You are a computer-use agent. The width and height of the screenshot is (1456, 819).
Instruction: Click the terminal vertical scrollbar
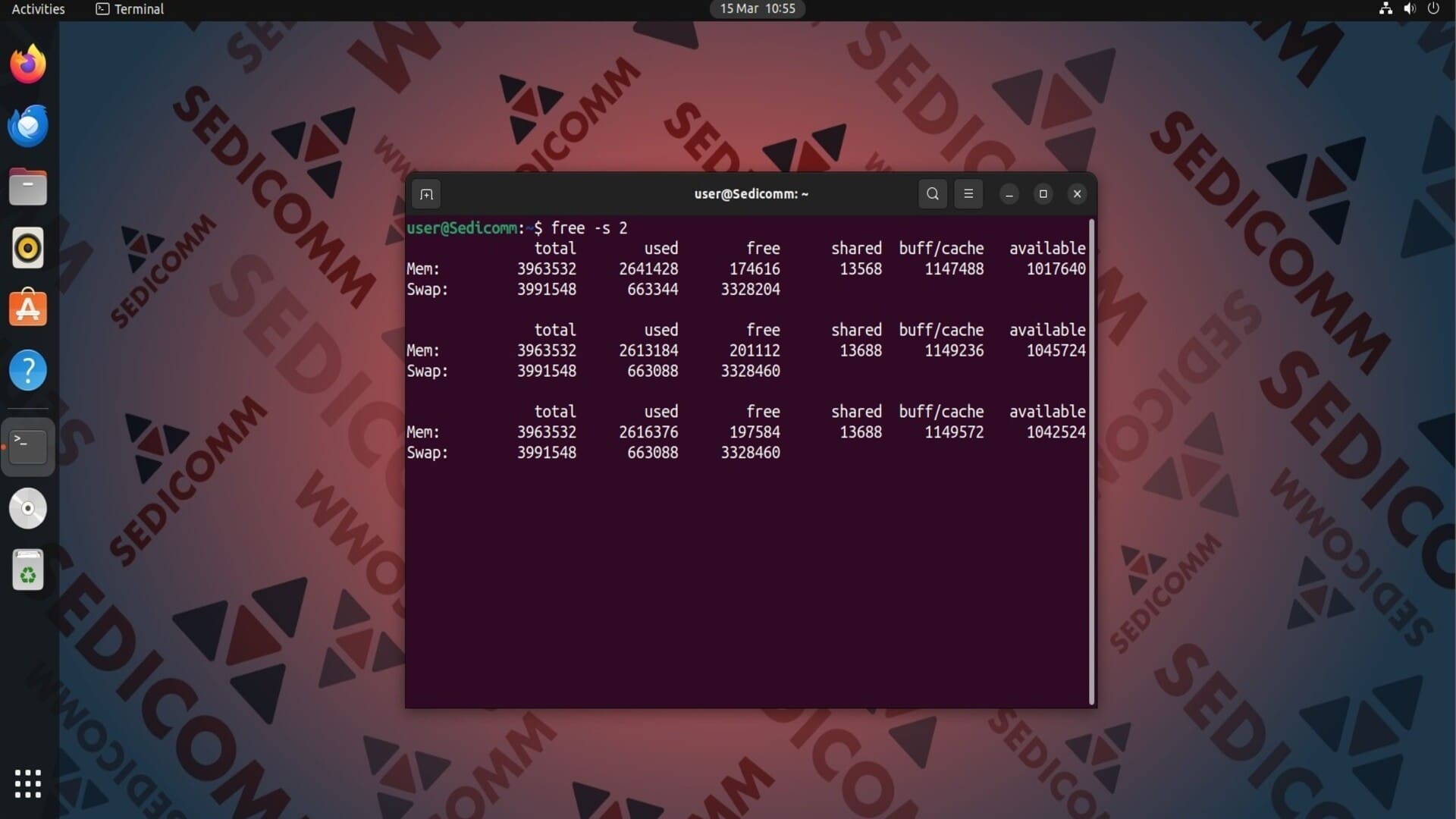tap(1091, 461)
